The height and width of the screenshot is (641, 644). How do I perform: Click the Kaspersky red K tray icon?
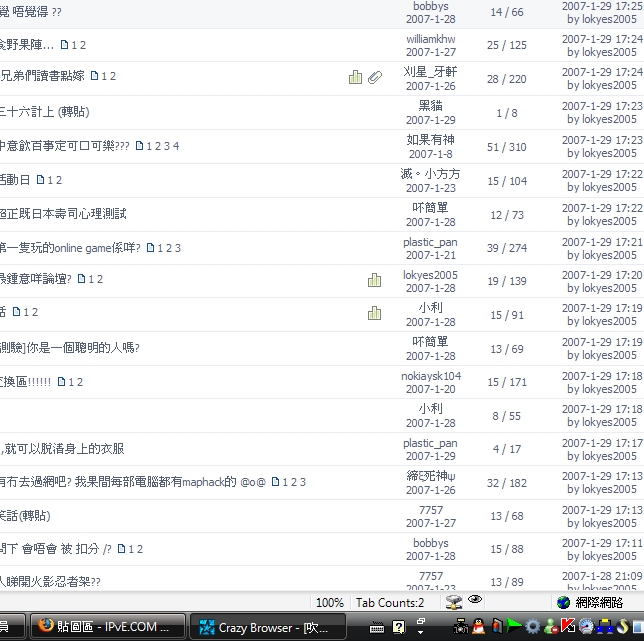click(568, 627)
